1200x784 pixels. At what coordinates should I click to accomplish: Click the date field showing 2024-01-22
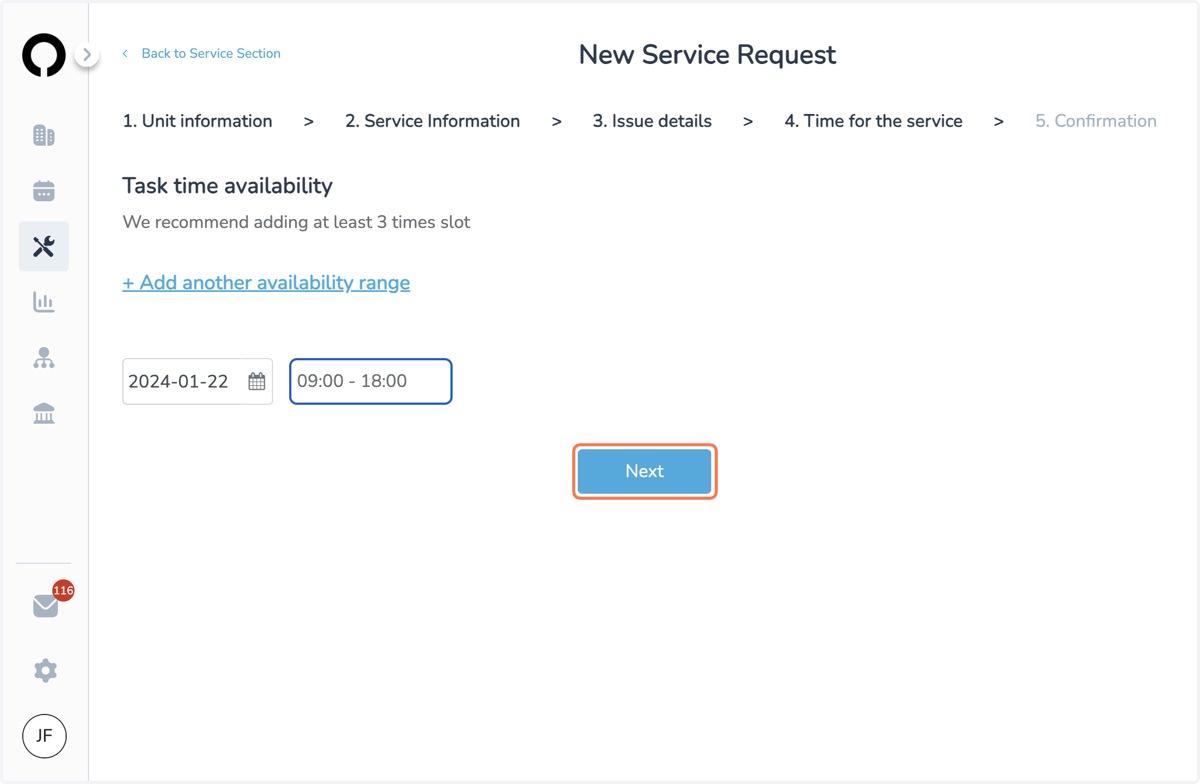click(x=197, y=381)
